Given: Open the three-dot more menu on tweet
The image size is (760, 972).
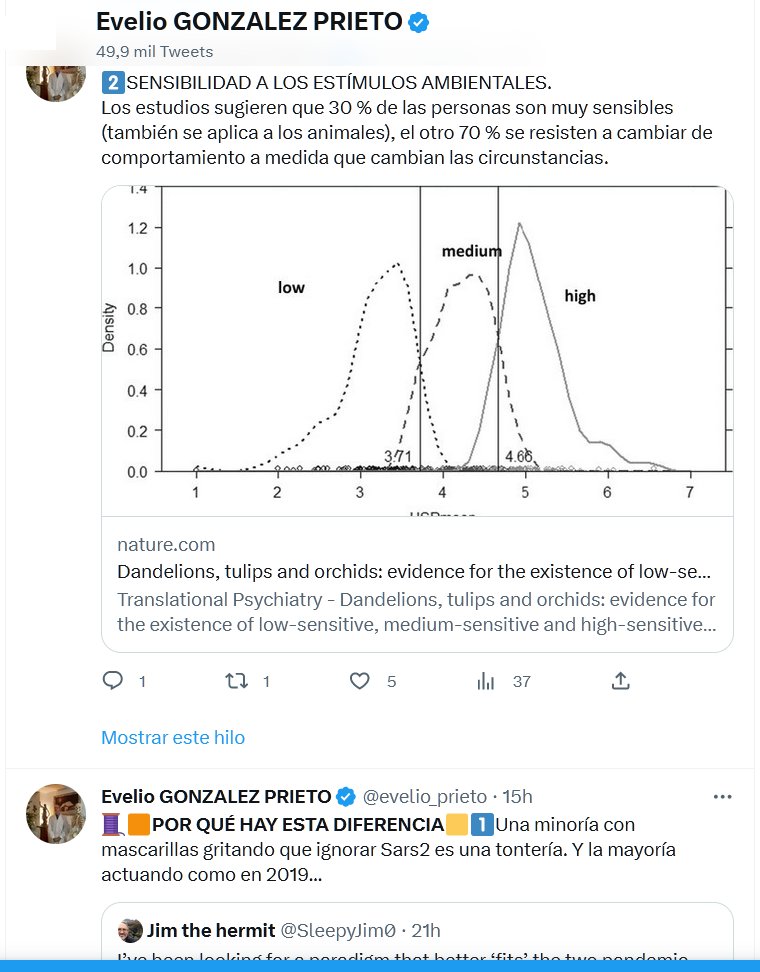Looking at the screenshot, I should pyautogui.click(x=722, y=797).
